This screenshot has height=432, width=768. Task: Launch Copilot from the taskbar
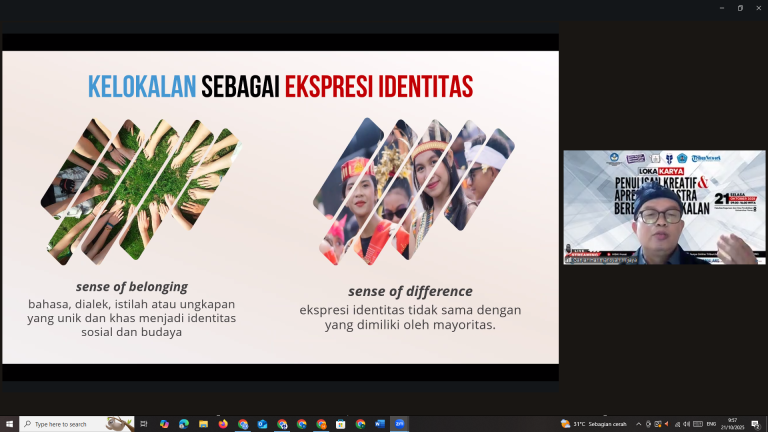click(x=164, y=424)
